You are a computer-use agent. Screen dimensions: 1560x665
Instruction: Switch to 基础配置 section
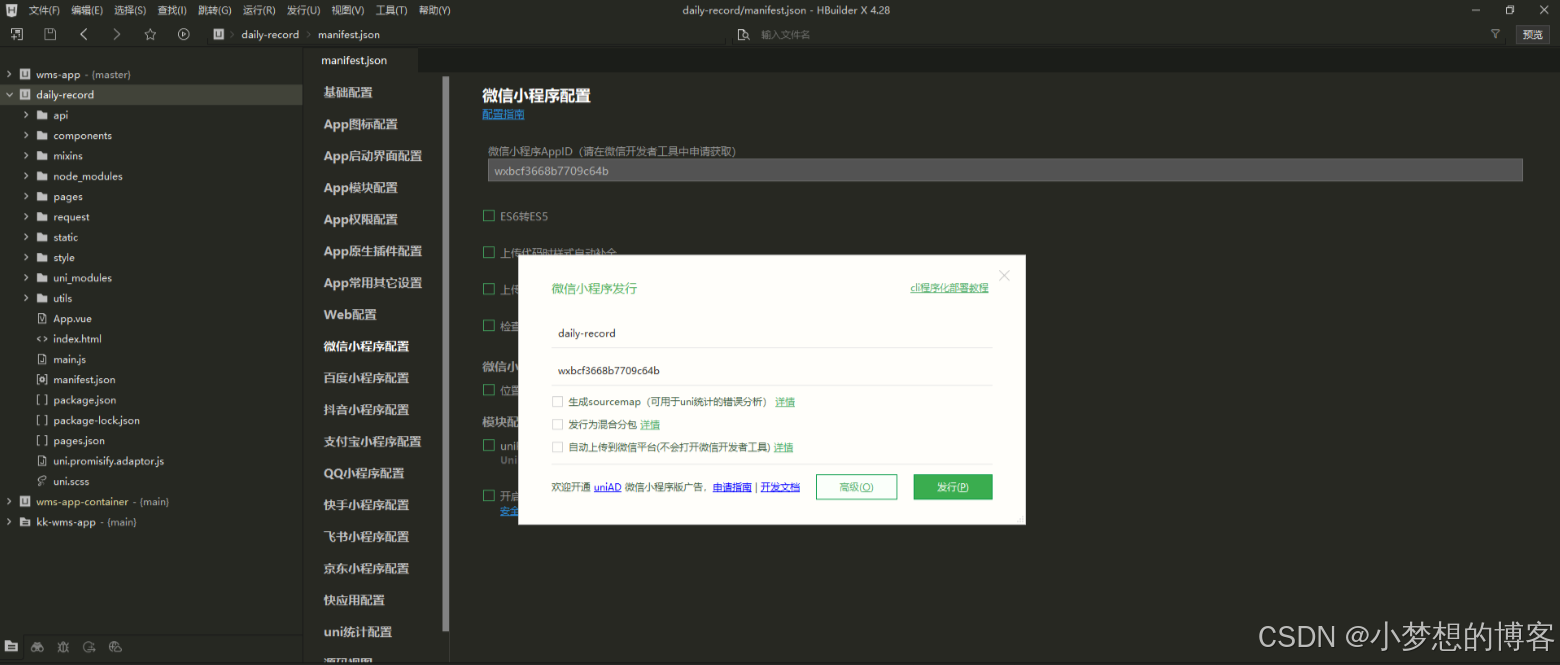coord(348,92)
